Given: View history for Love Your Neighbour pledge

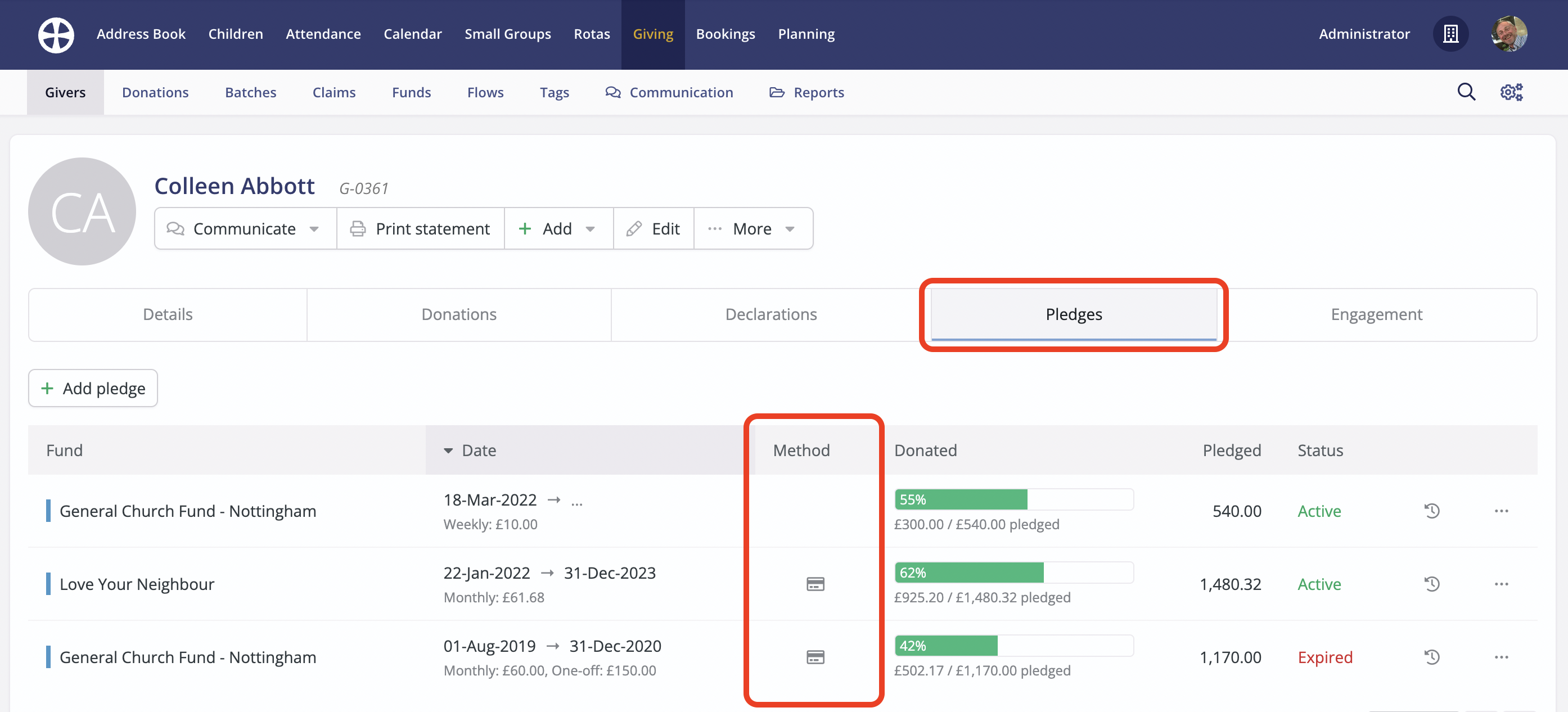Looking at the screenshot, I should point(1432,584).
